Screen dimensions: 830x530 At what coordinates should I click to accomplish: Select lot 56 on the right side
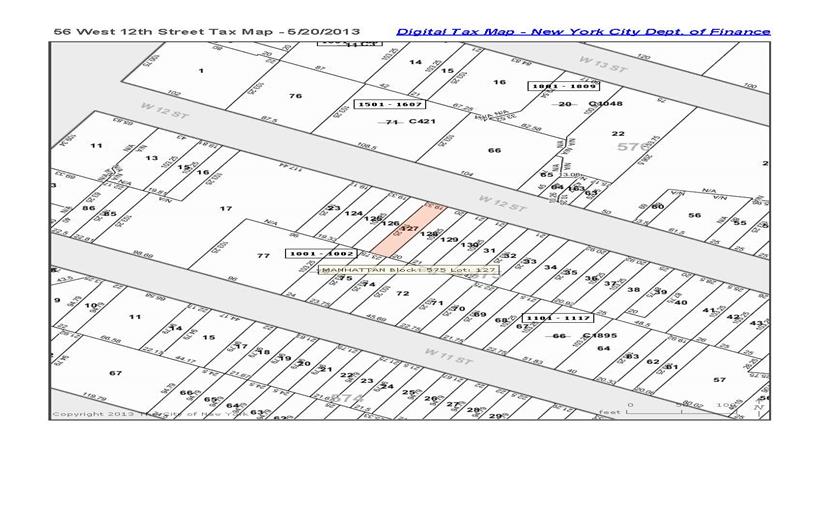point(694,215)
